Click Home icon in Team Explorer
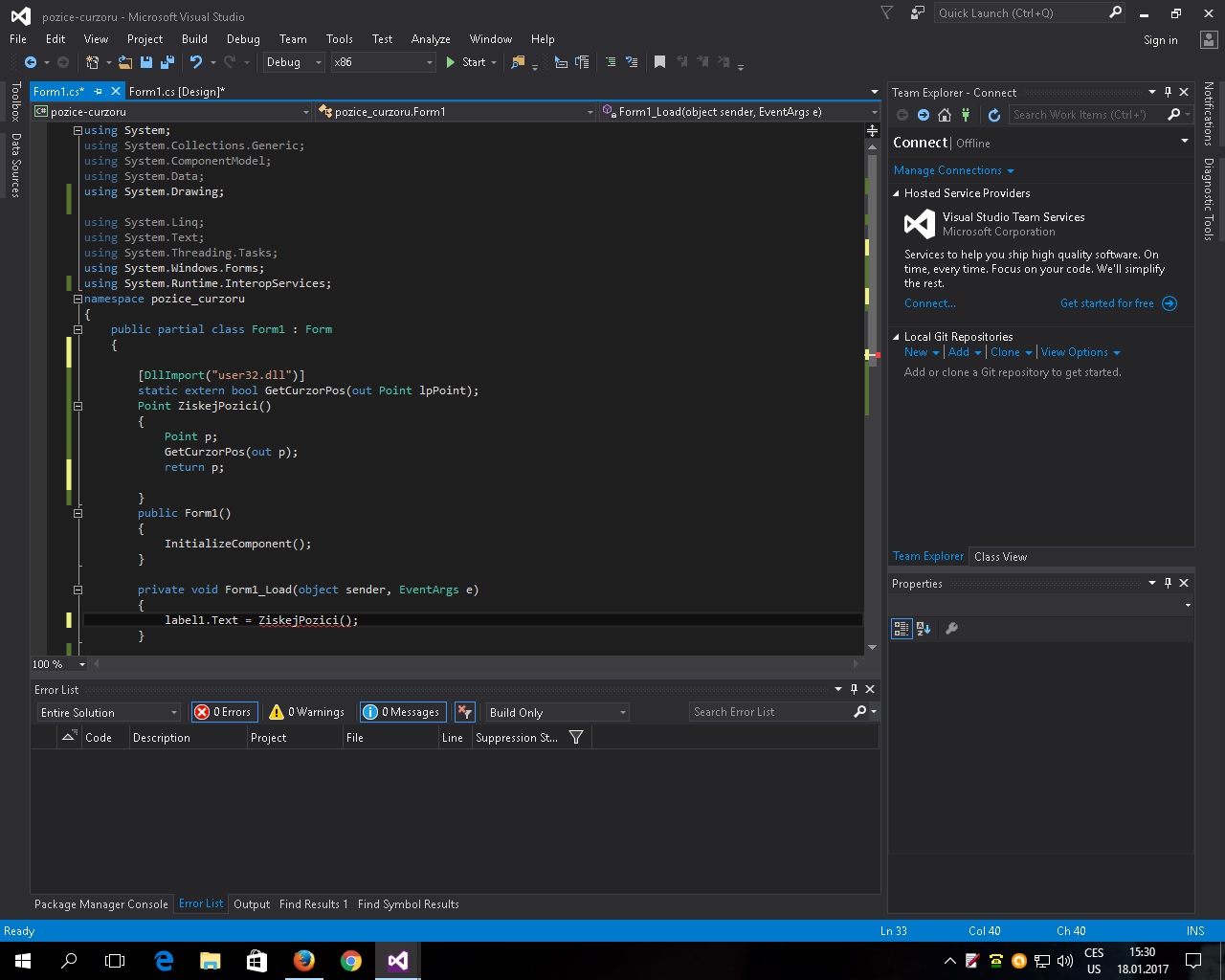Image resolution: width=1225 pixels, height=980 pixels. (x=945, y=115)
